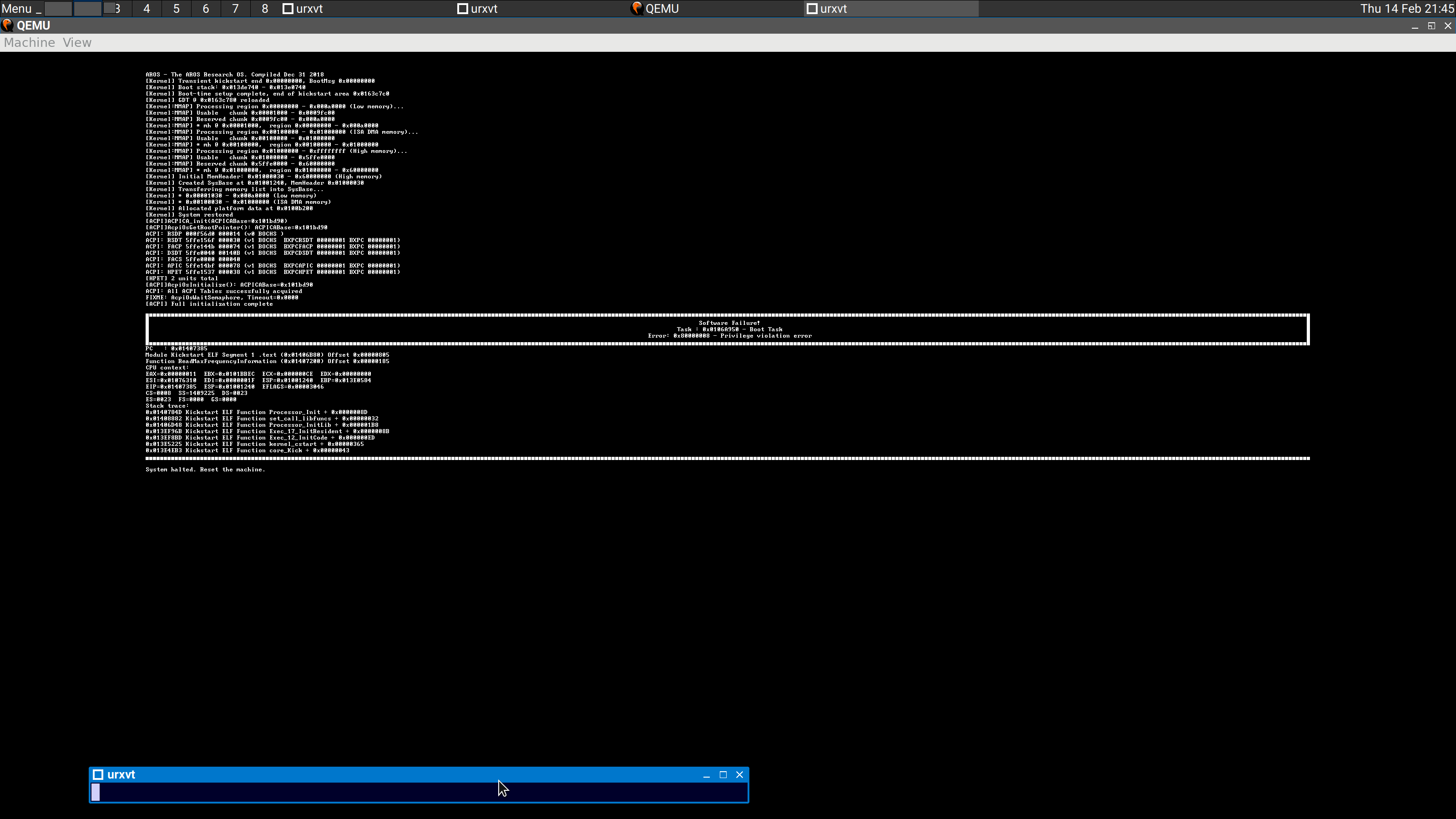The height and width of the screenshot is (819, 1456).
Task: Click the "EIP=0x01407385" register line
Action: pyautogui.click(x=235, y=387)
